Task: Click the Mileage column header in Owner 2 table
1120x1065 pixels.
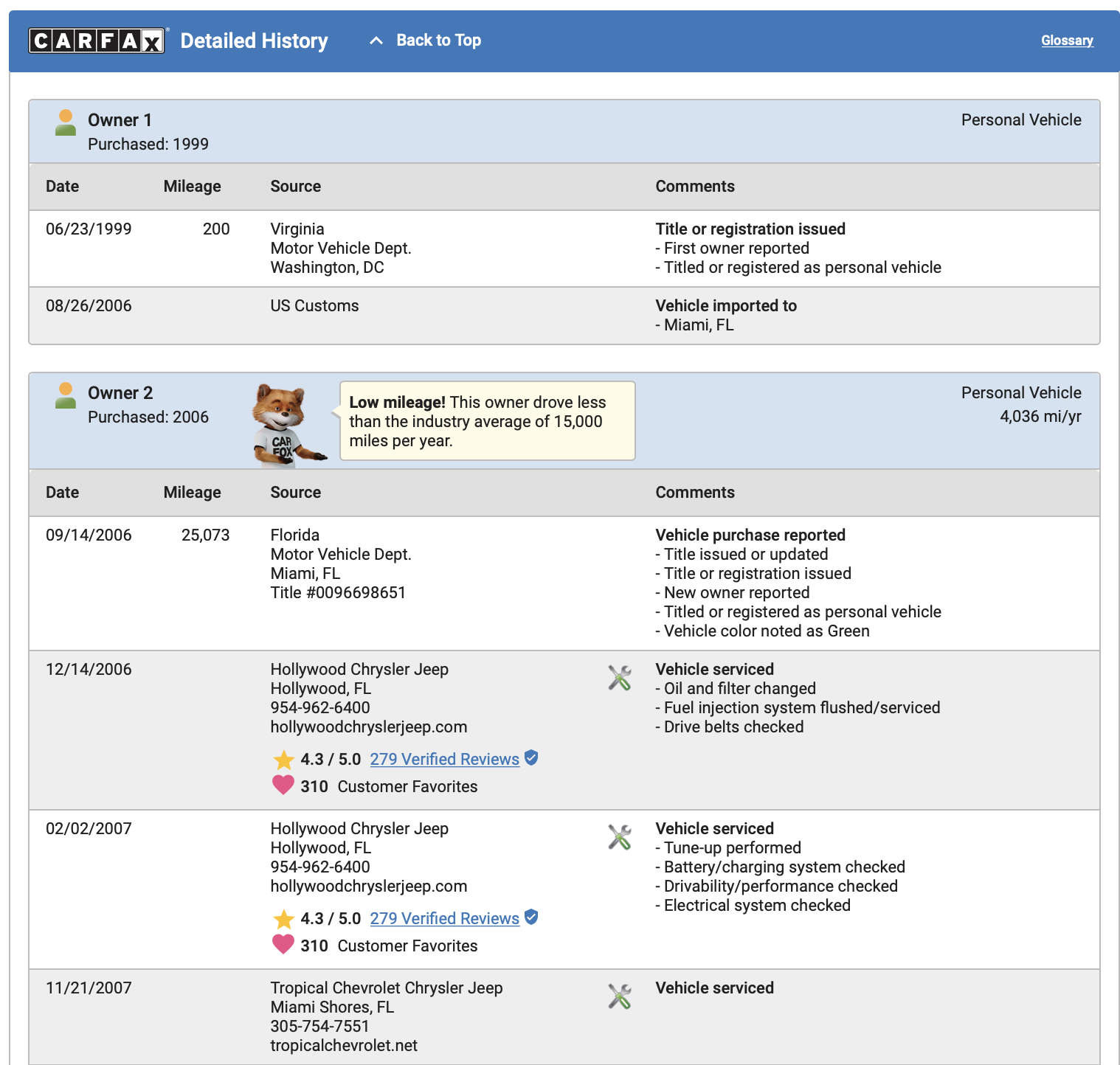Action: (x=192, y=492)
